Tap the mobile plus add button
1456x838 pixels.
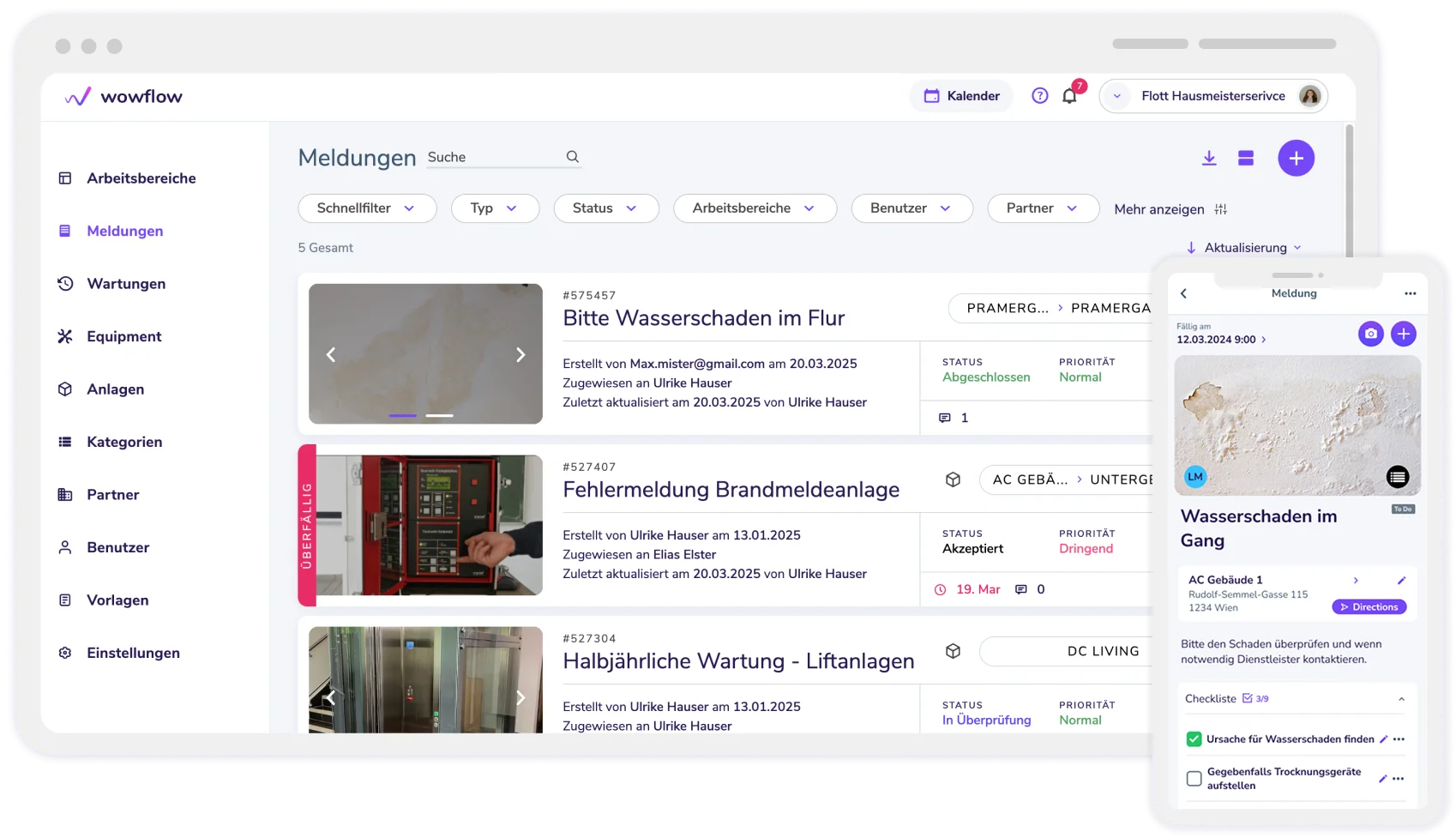pos(1403,334)
